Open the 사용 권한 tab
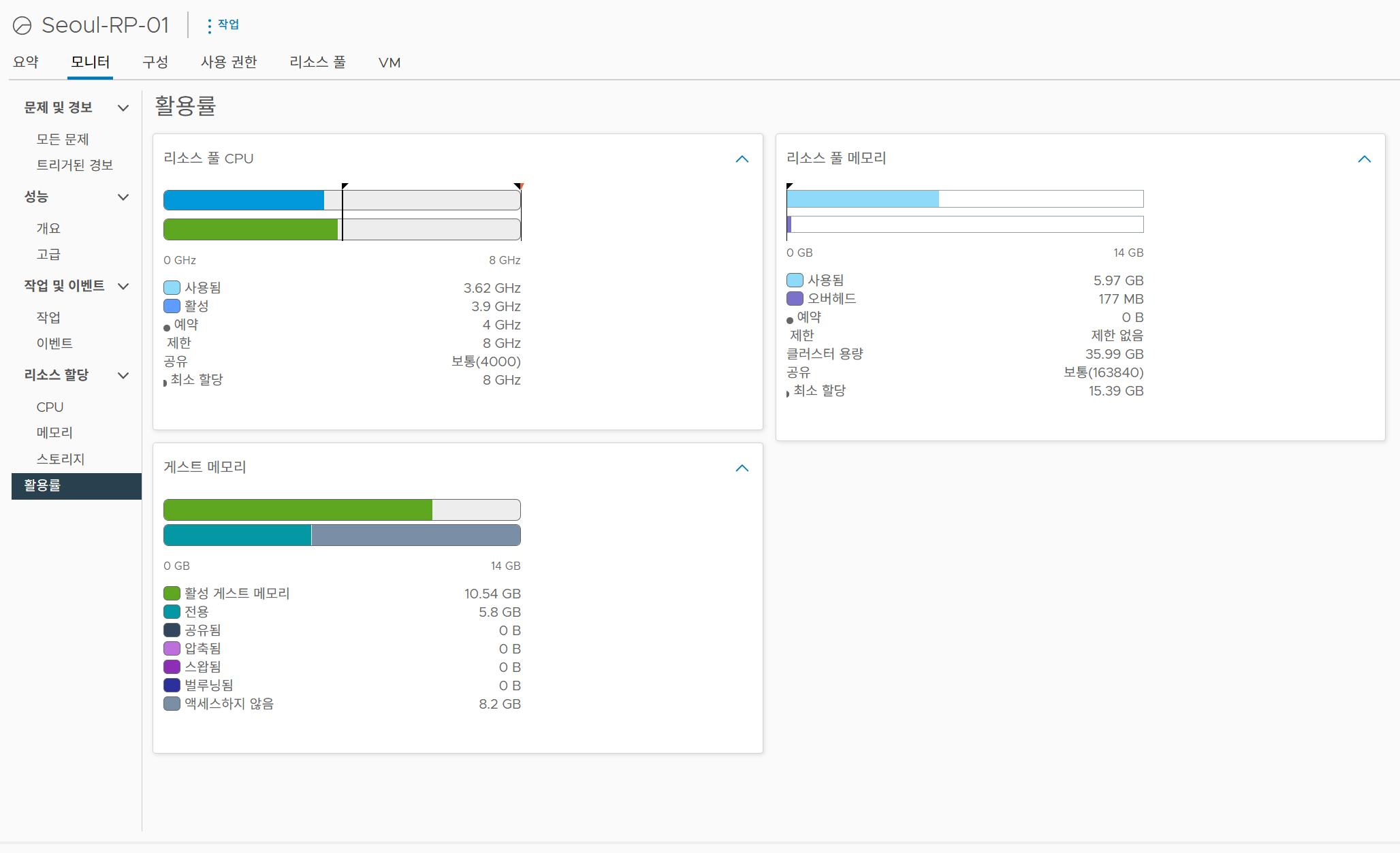This screenshot has width=1400, height=853. click(229, 62)
